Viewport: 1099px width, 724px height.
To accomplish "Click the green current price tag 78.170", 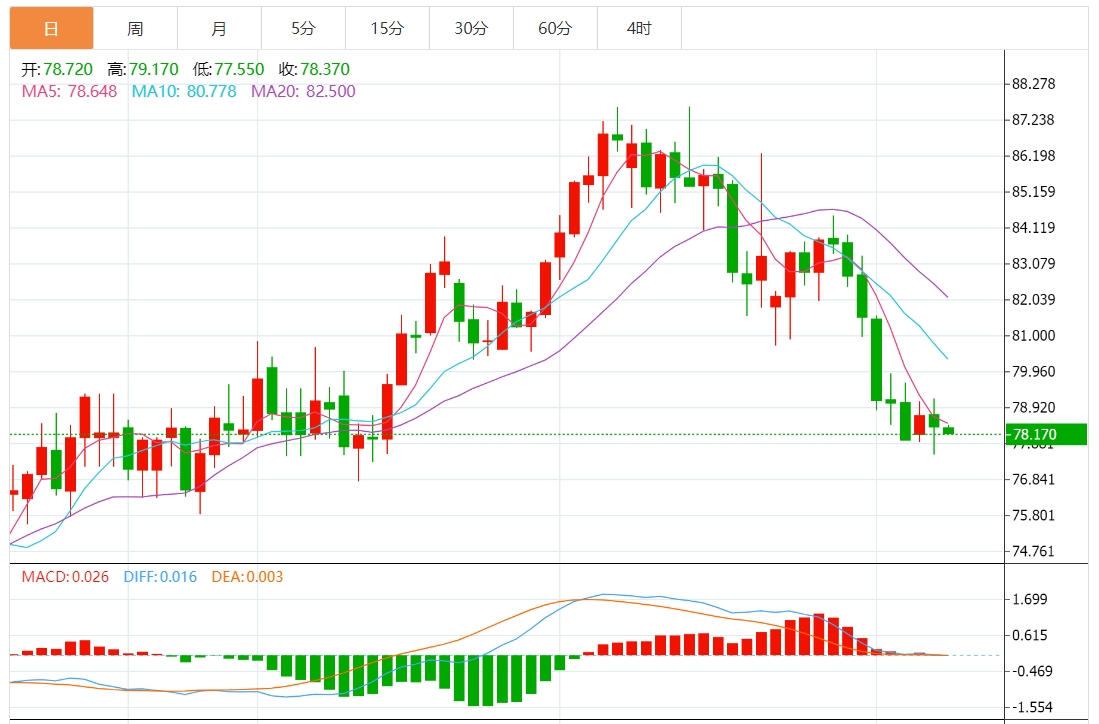I will pyautogui.click(x=1046, y=435).
